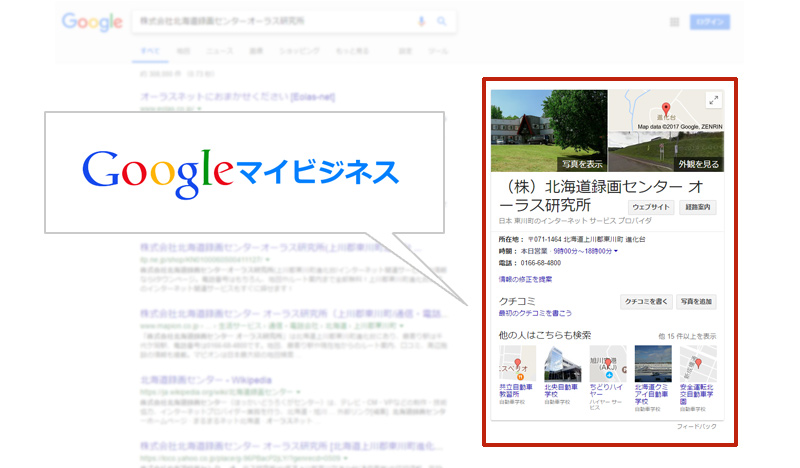Open the 北海道クミアイ自動車学校 photo thumbnail
This screenshot has width=800, height=468.
point(653,363)
